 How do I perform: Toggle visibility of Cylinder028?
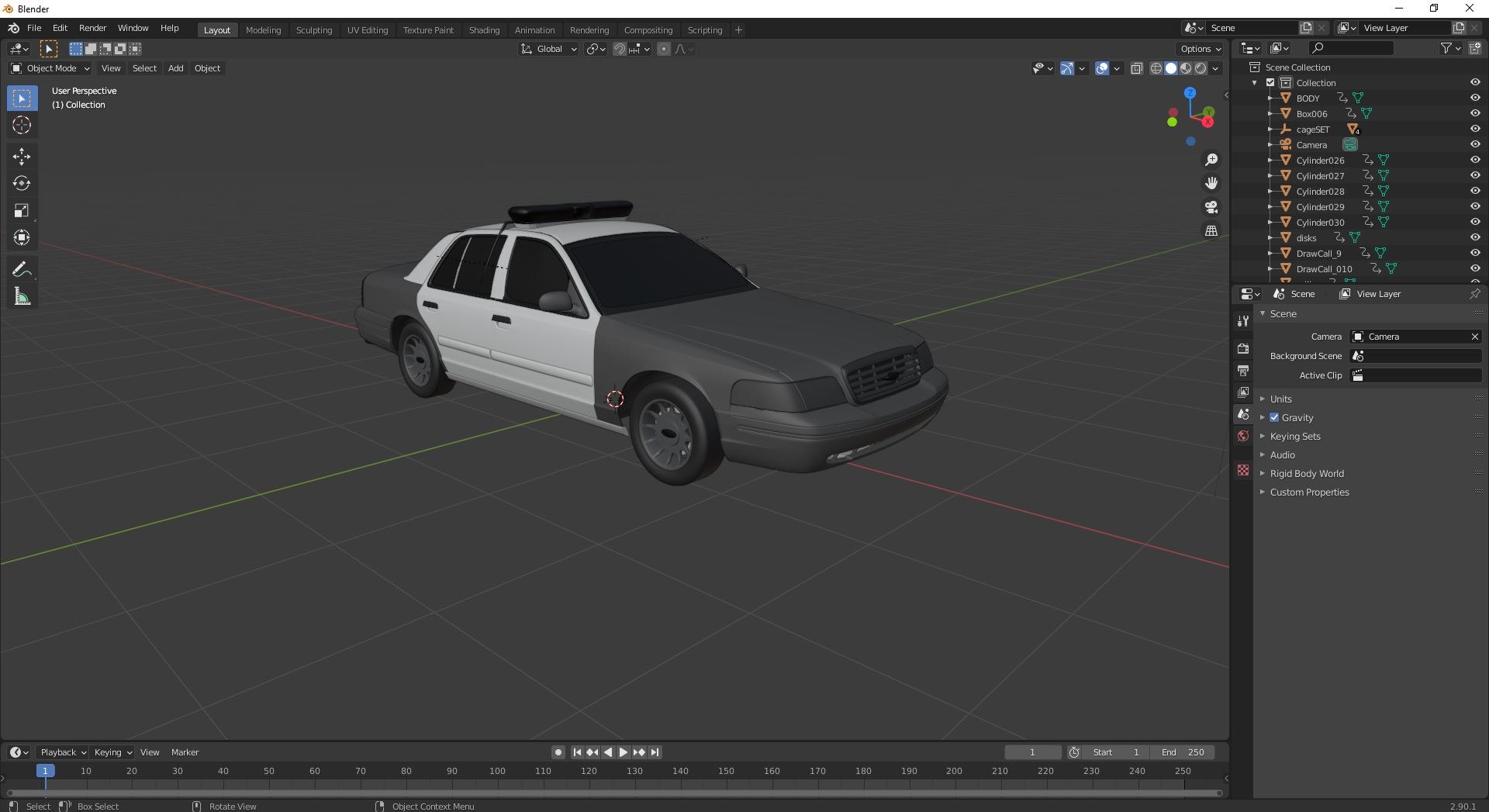[1475, 191]
